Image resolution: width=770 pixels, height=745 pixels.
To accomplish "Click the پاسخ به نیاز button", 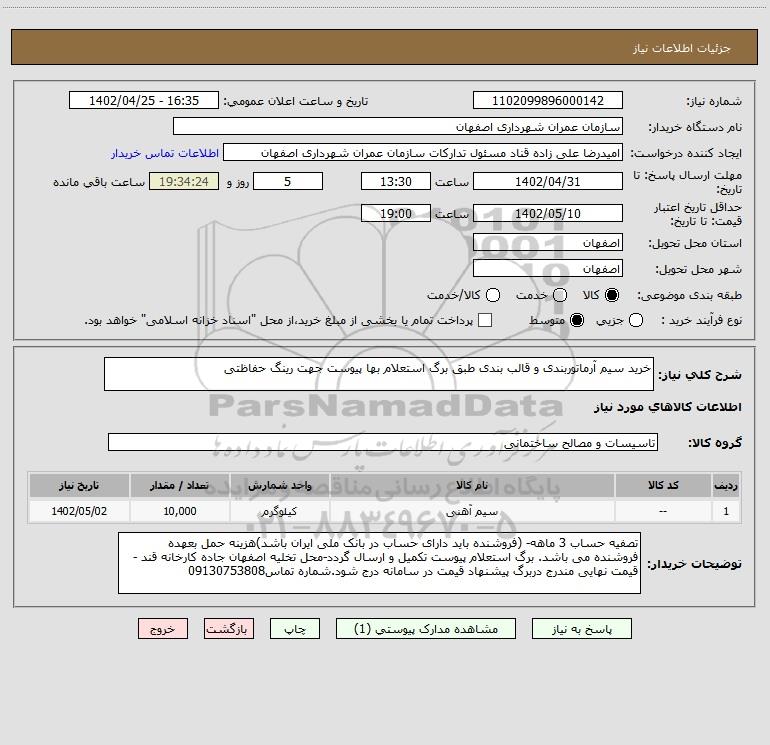I will click(x=582, y=629).
